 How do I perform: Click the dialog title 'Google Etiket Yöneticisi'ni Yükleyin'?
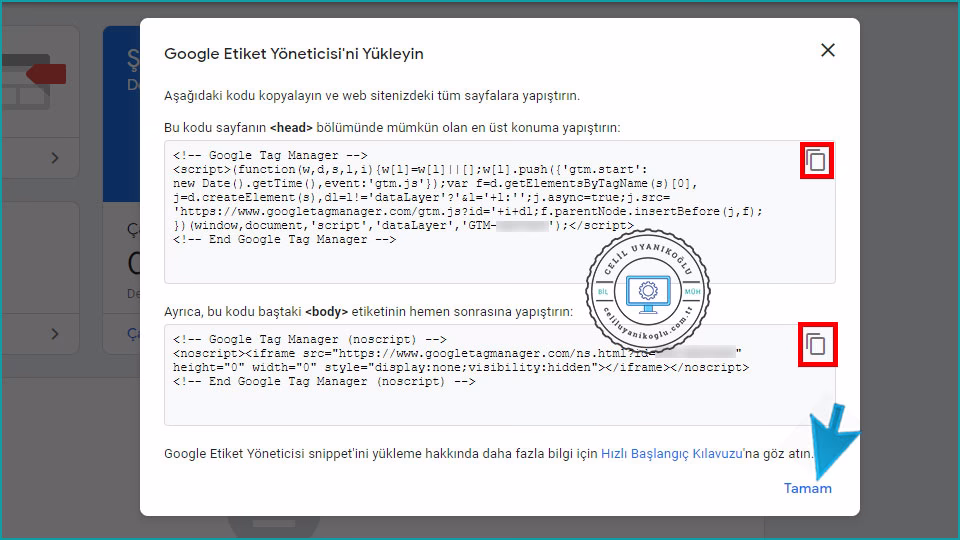tap(294, 54)
